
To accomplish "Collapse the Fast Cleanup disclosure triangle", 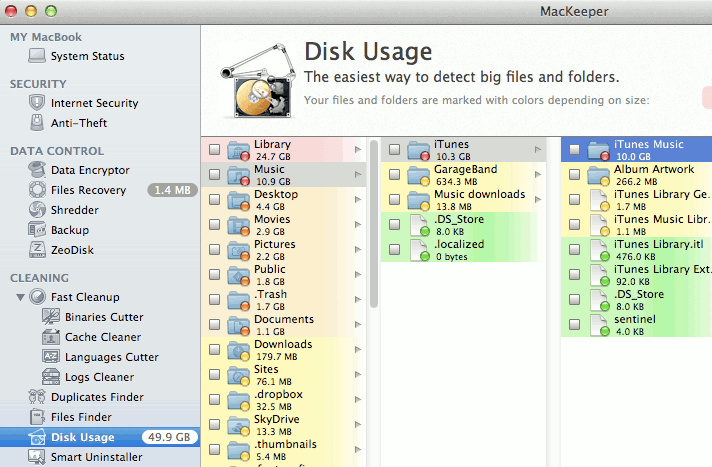I will coord(20,298).
